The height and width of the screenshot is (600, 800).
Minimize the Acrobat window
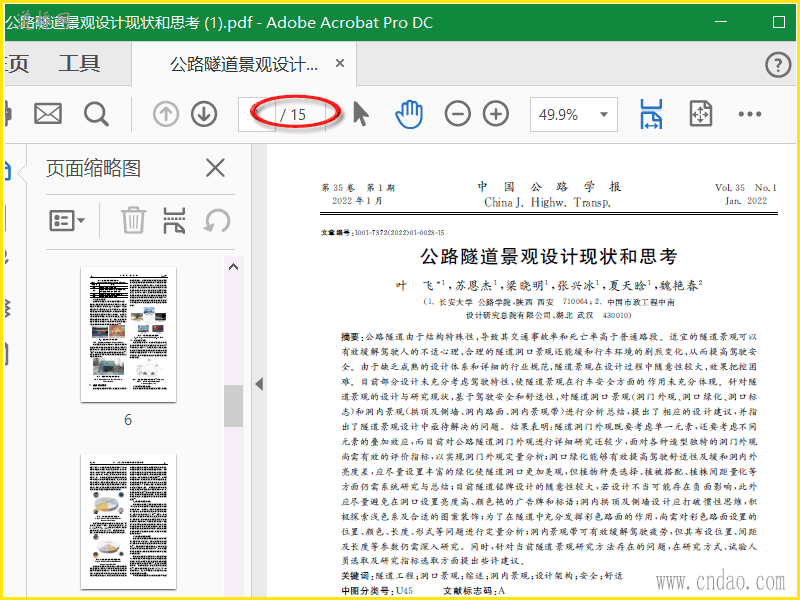(721, 22)
